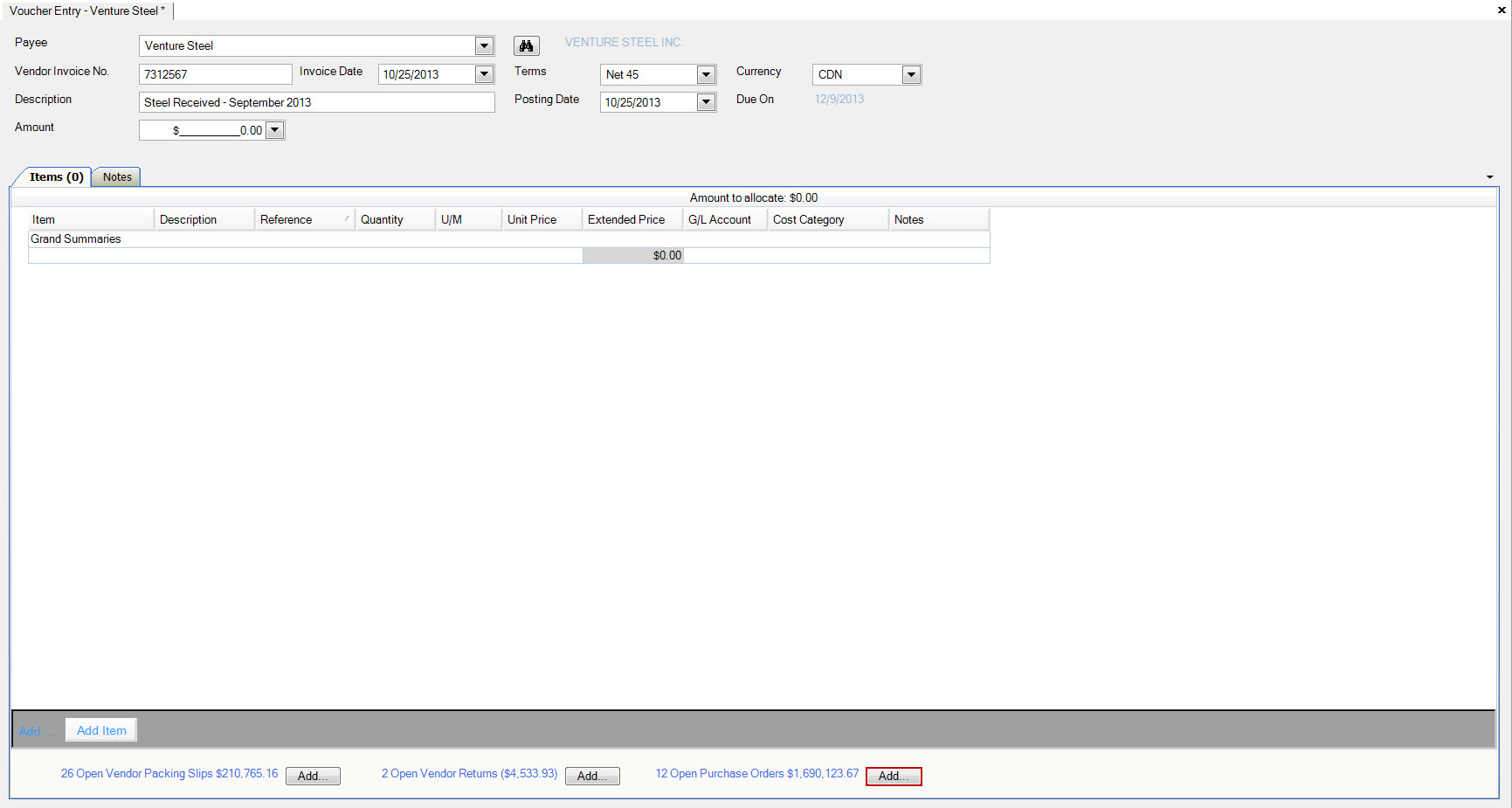The image size is (1512, 808).
Task: Click the VENTURE STEEL INC. vendor name
Action: click(x=624, y=42)
